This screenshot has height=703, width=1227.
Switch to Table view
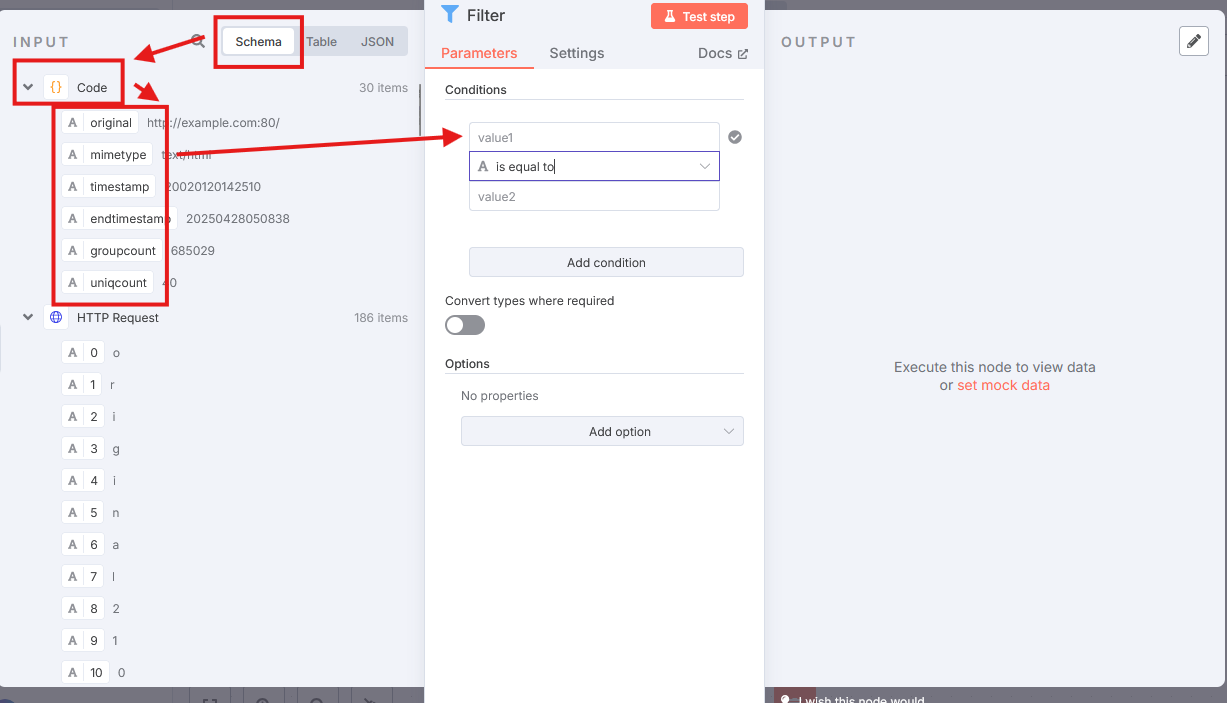[x=322, y=42]
